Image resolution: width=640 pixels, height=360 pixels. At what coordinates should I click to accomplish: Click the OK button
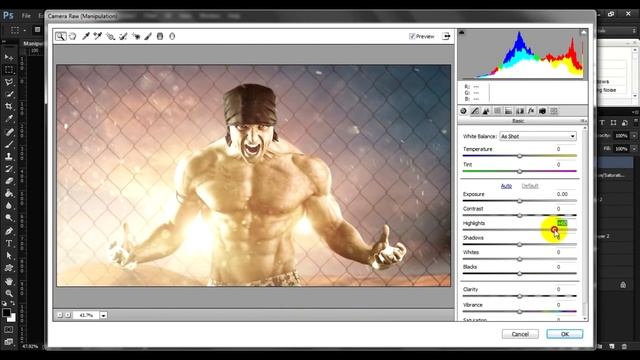pos(564,334)
